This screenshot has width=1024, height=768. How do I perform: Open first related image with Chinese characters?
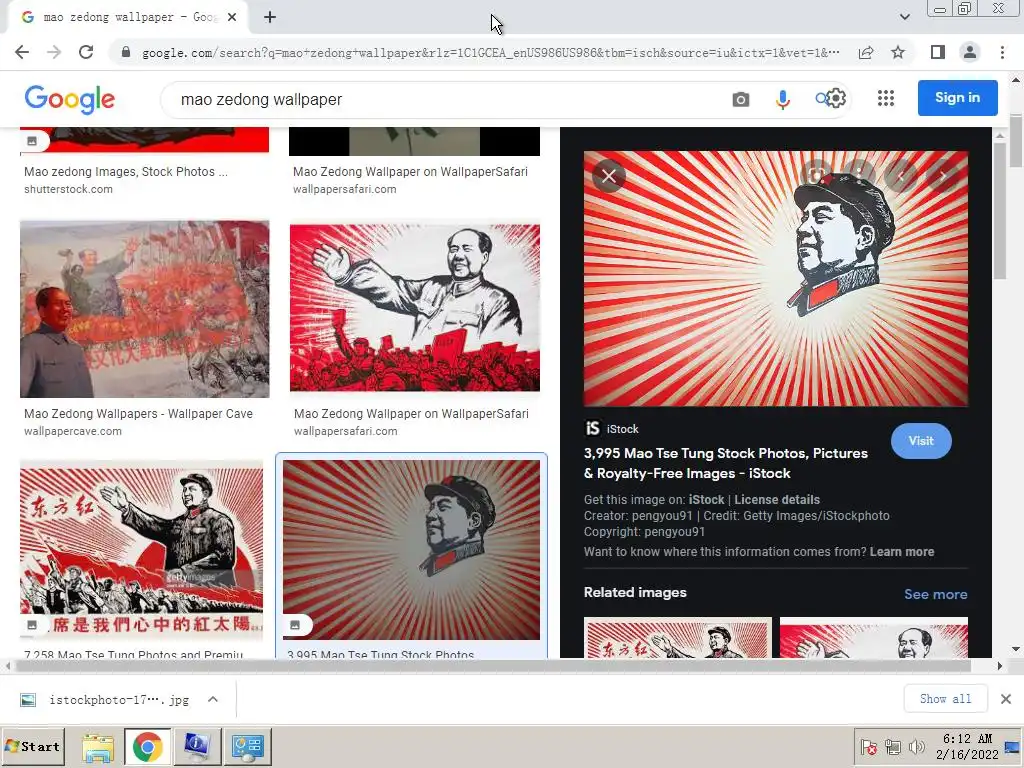click(678, 637)
